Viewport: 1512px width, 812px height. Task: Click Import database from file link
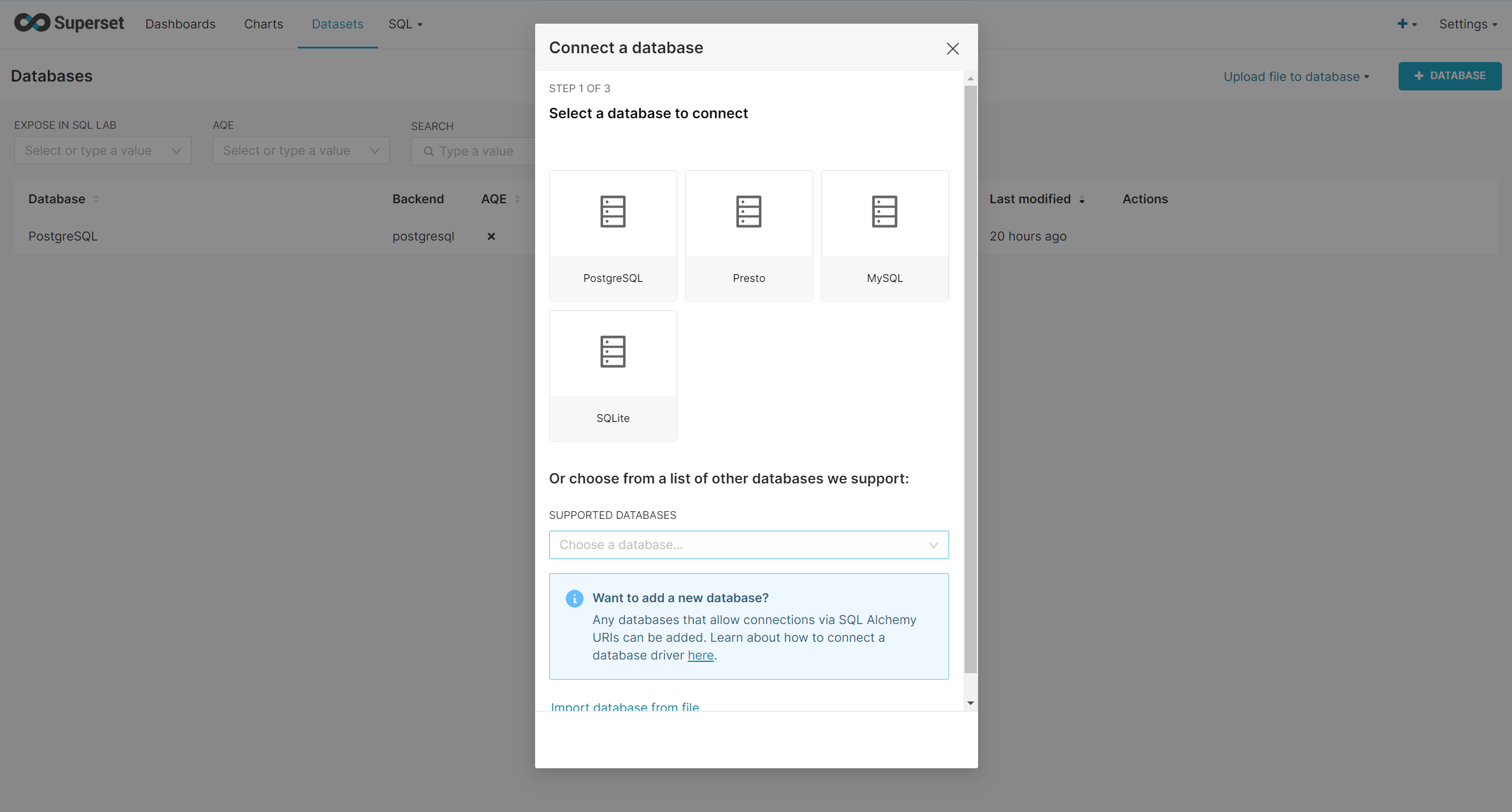click(x=624, y=706)
